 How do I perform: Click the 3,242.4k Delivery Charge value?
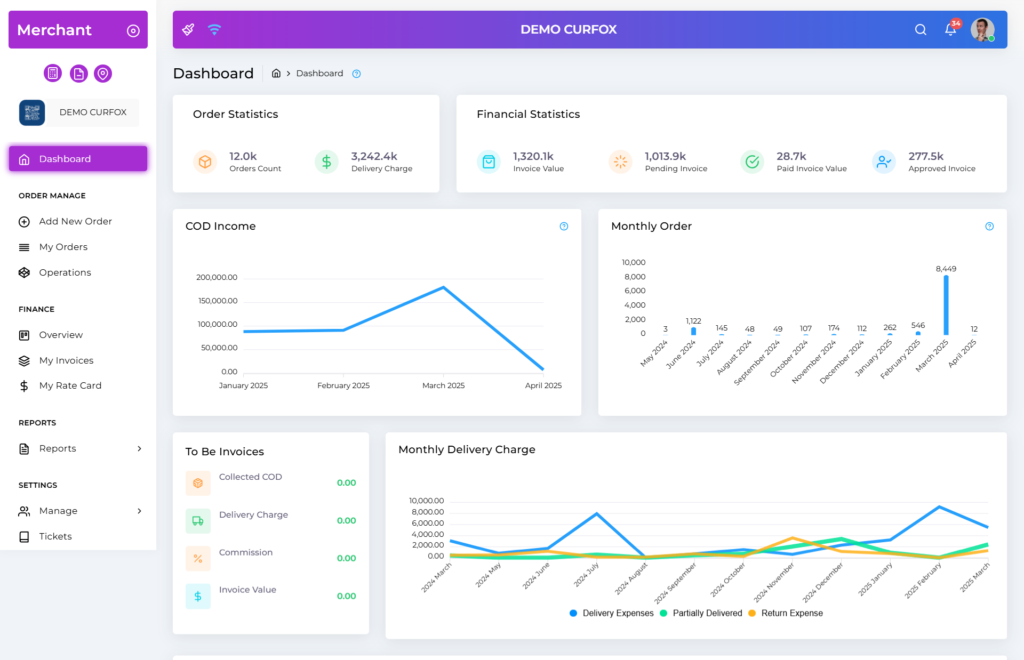point(374,156)
